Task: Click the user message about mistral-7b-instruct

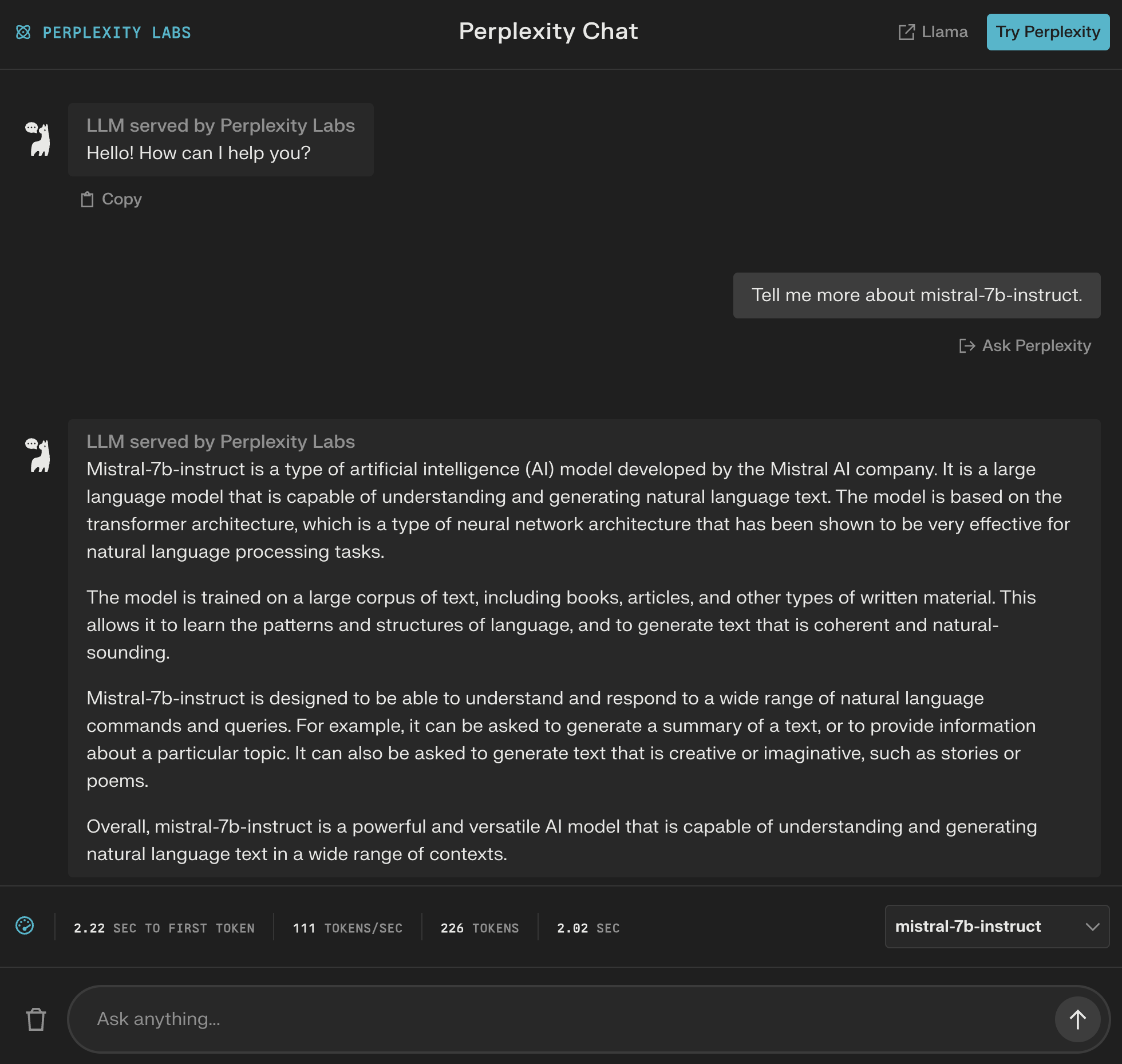Action: coord(917,295)
